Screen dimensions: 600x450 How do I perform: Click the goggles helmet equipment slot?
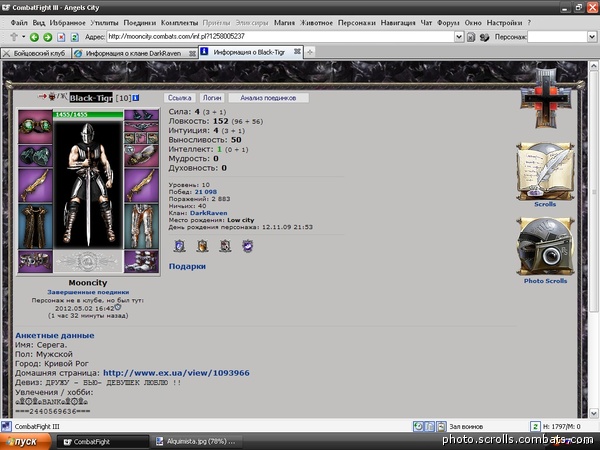(35, 127)
